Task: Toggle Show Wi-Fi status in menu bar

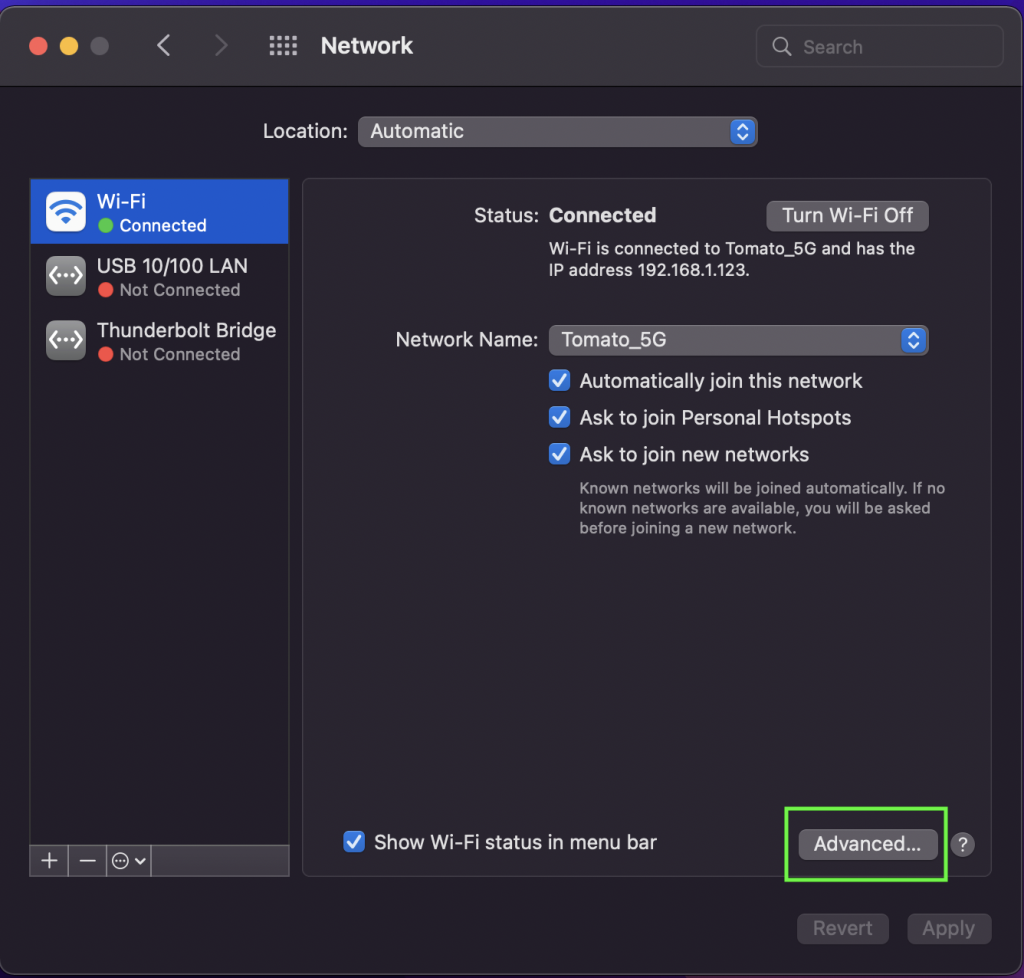Action: [x=354, y=842]
